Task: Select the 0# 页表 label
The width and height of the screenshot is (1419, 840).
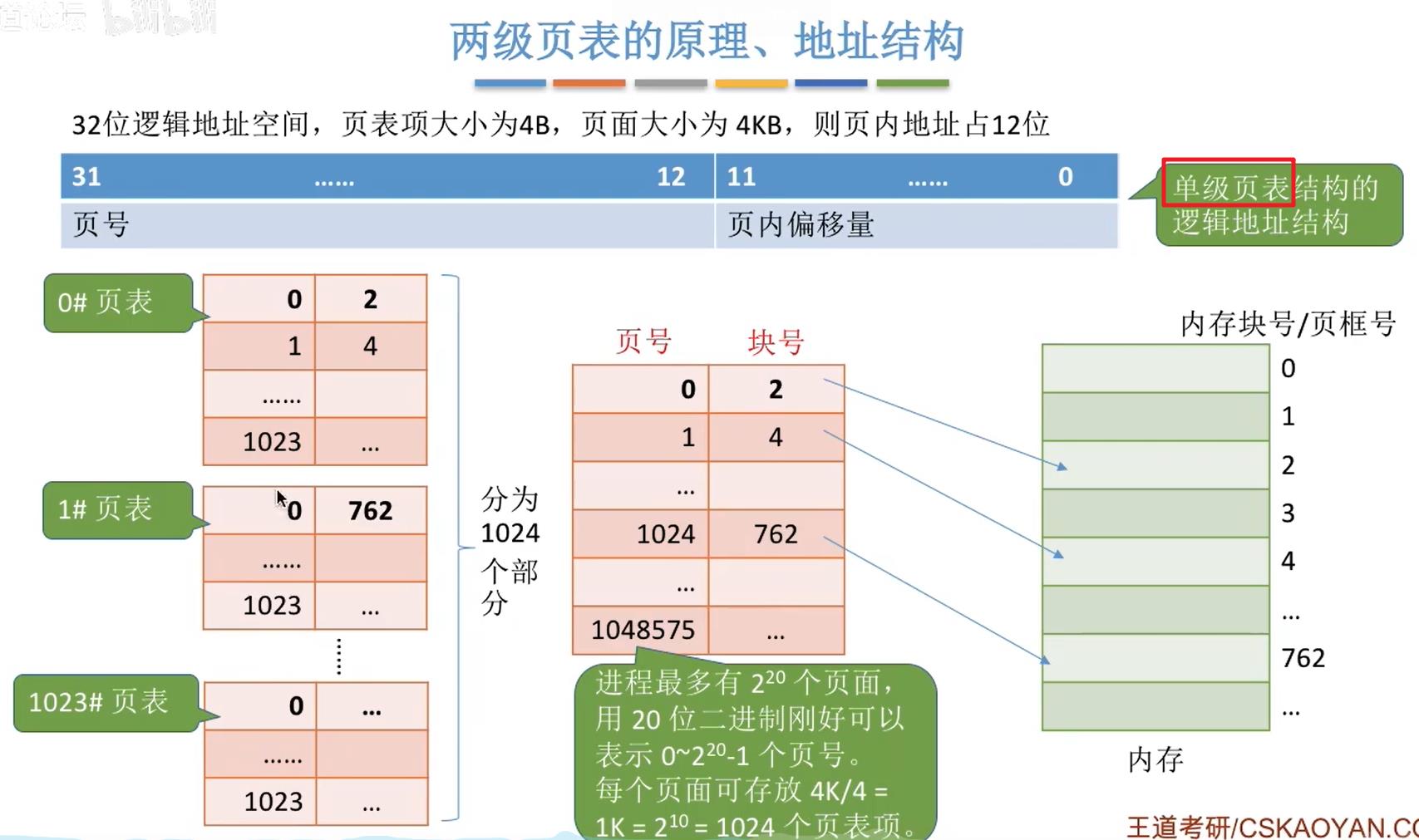Action: pos(118,302)
